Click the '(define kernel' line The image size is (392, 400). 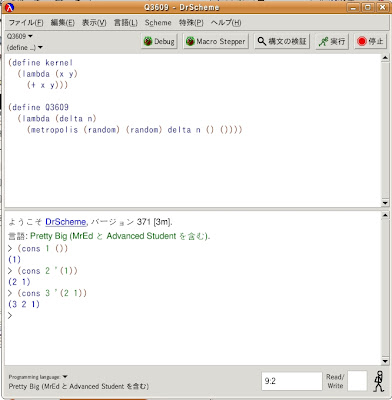(x=40, y=63)
